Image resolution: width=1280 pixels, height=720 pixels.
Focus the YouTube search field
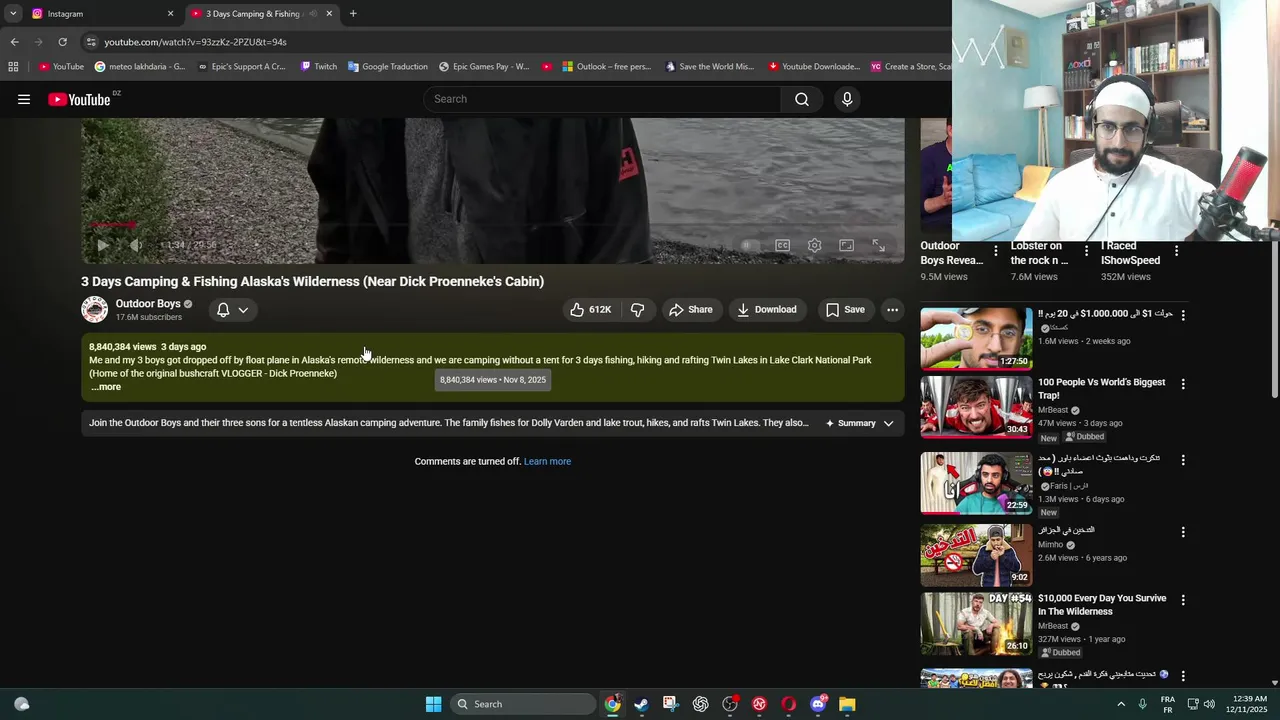[x=604, y=99]
